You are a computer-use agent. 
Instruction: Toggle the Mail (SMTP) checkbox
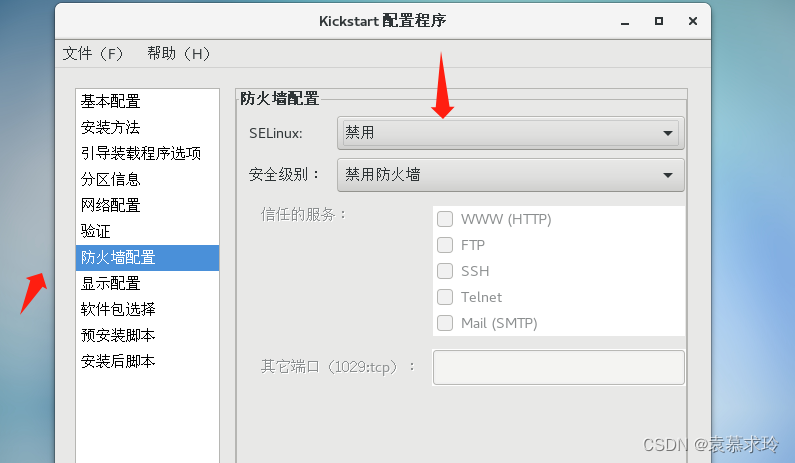(445, 323)
